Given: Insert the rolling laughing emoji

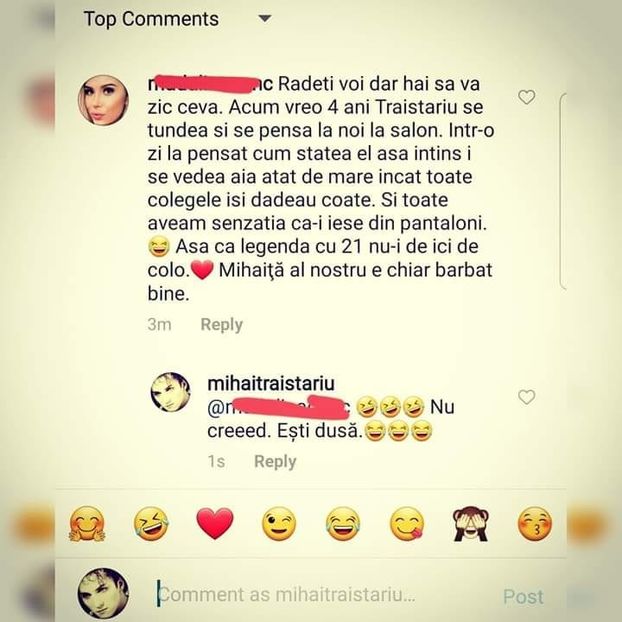Looking at the screenshot, I should 151,524.
